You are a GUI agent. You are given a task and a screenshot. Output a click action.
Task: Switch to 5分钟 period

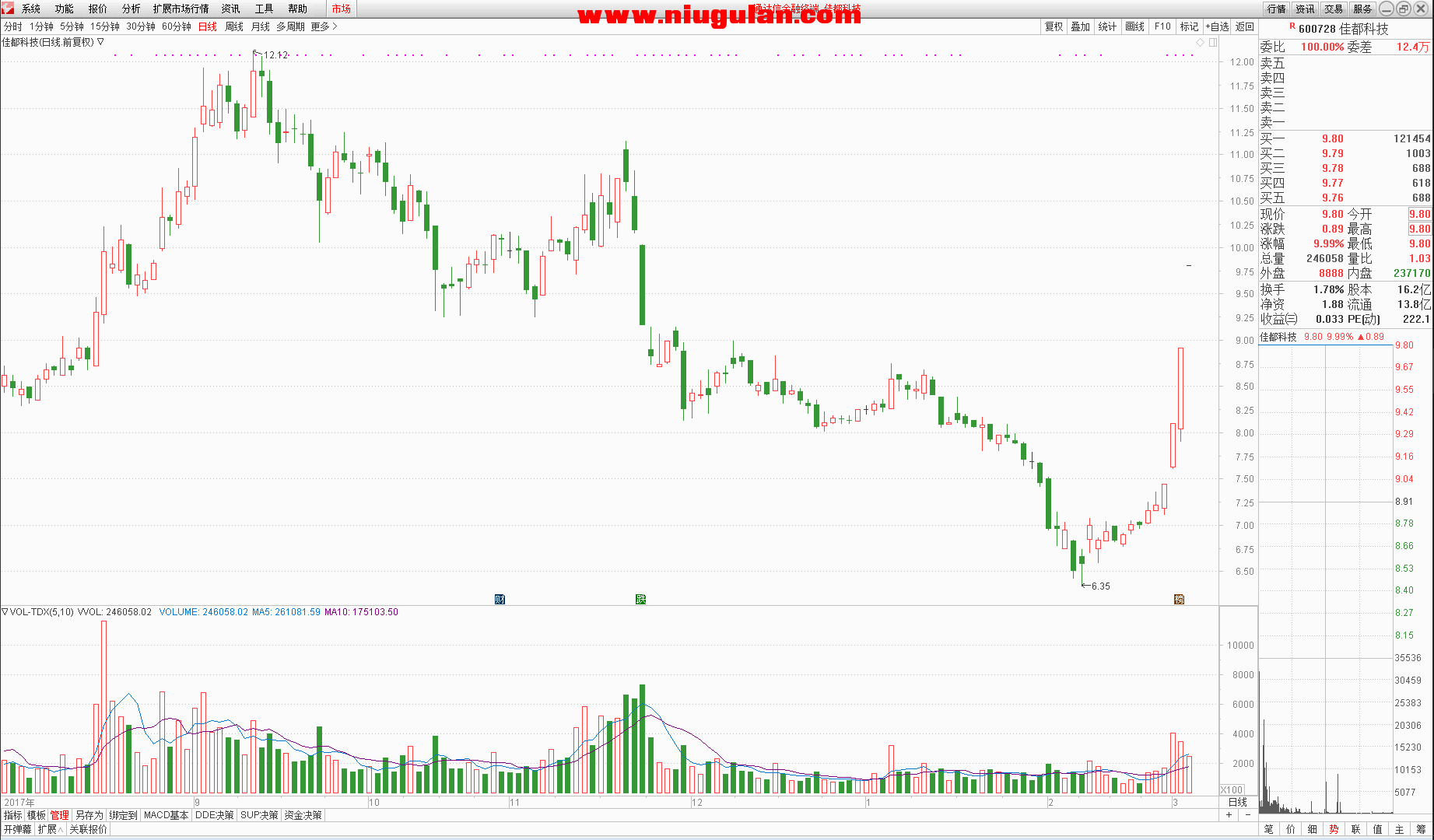click(x=72, y=26)
